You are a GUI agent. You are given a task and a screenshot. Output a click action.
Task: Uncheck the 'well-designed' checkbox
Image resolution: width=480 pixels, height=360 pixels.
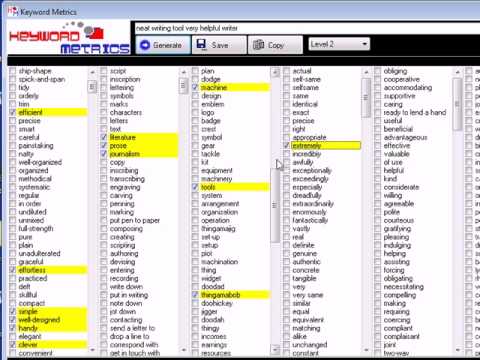[x=13, y=320]
